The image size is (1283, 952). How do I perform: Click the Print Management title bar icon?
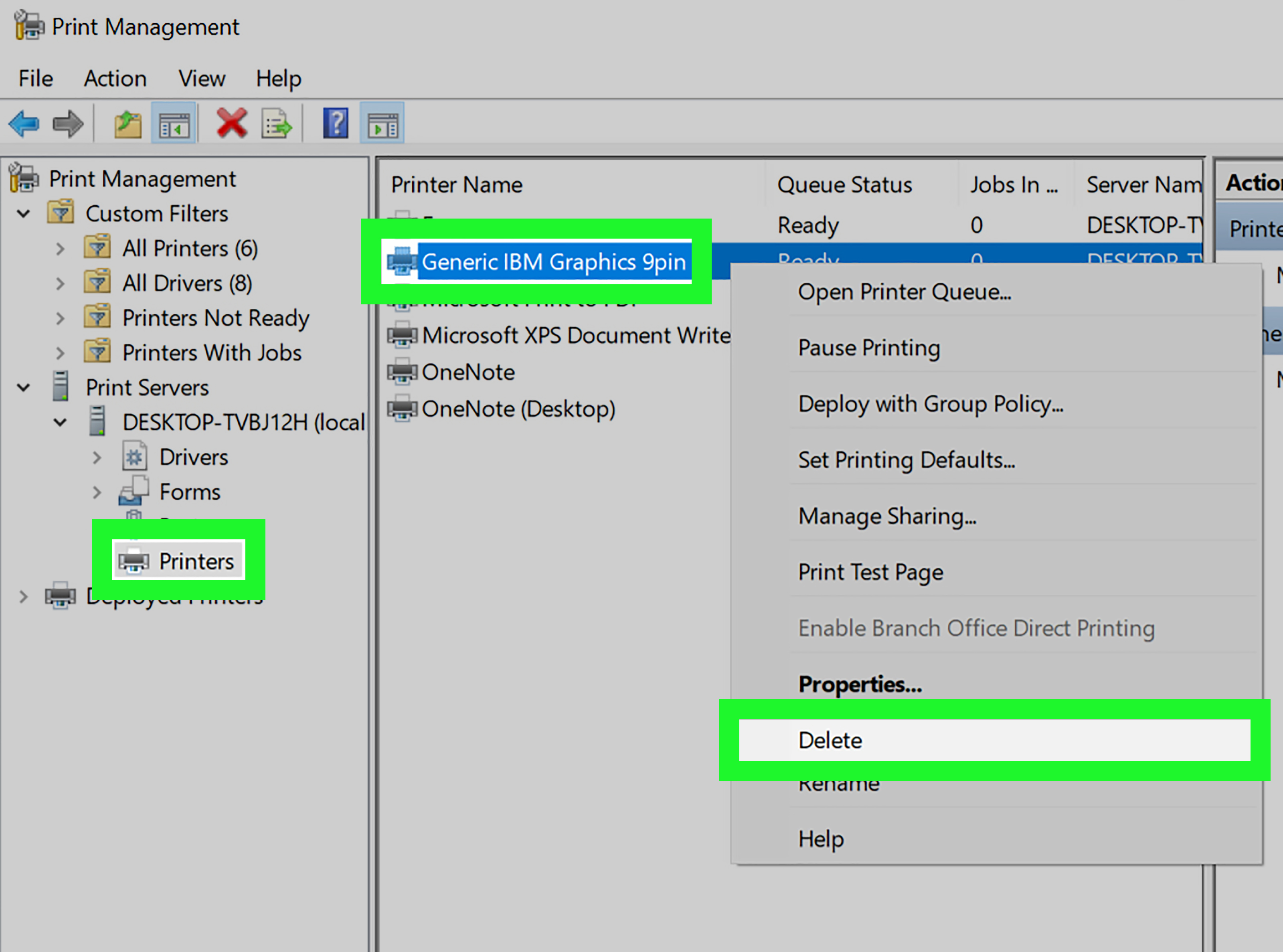tap(29, 26)
